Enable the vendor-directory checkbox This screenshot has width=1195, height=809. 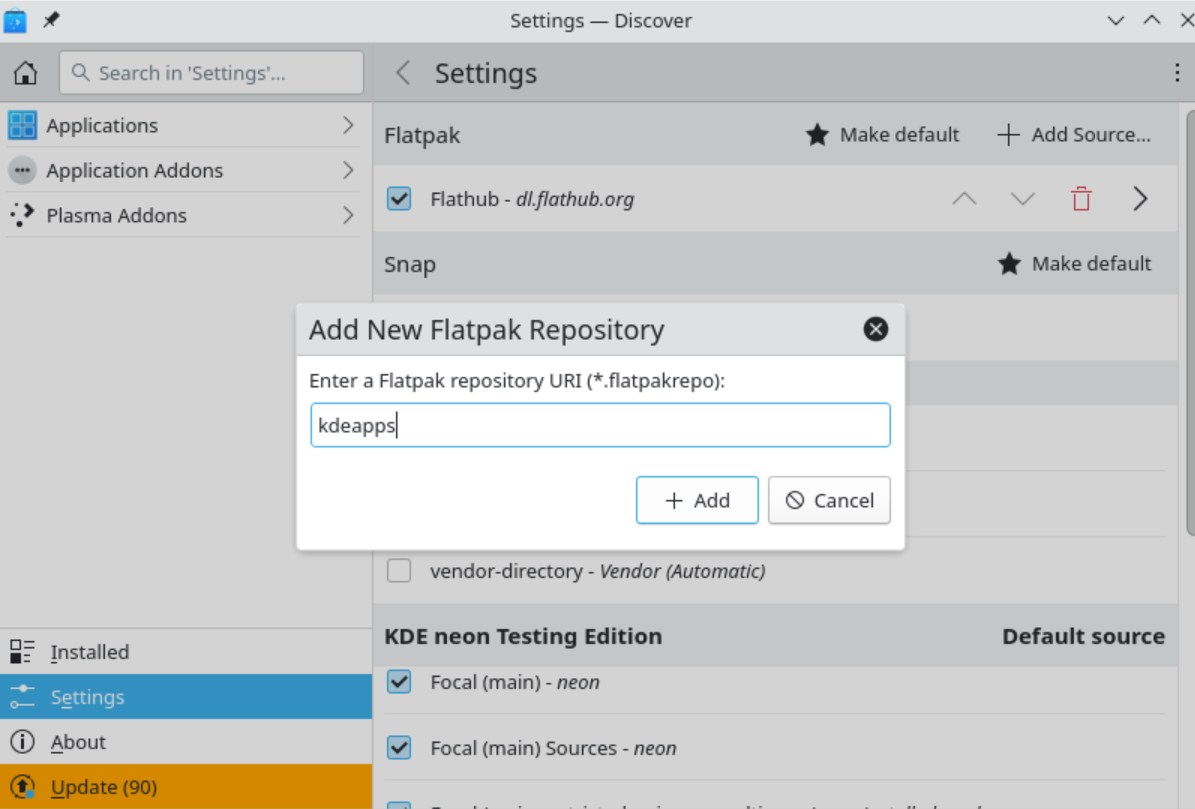click(399, 571)
